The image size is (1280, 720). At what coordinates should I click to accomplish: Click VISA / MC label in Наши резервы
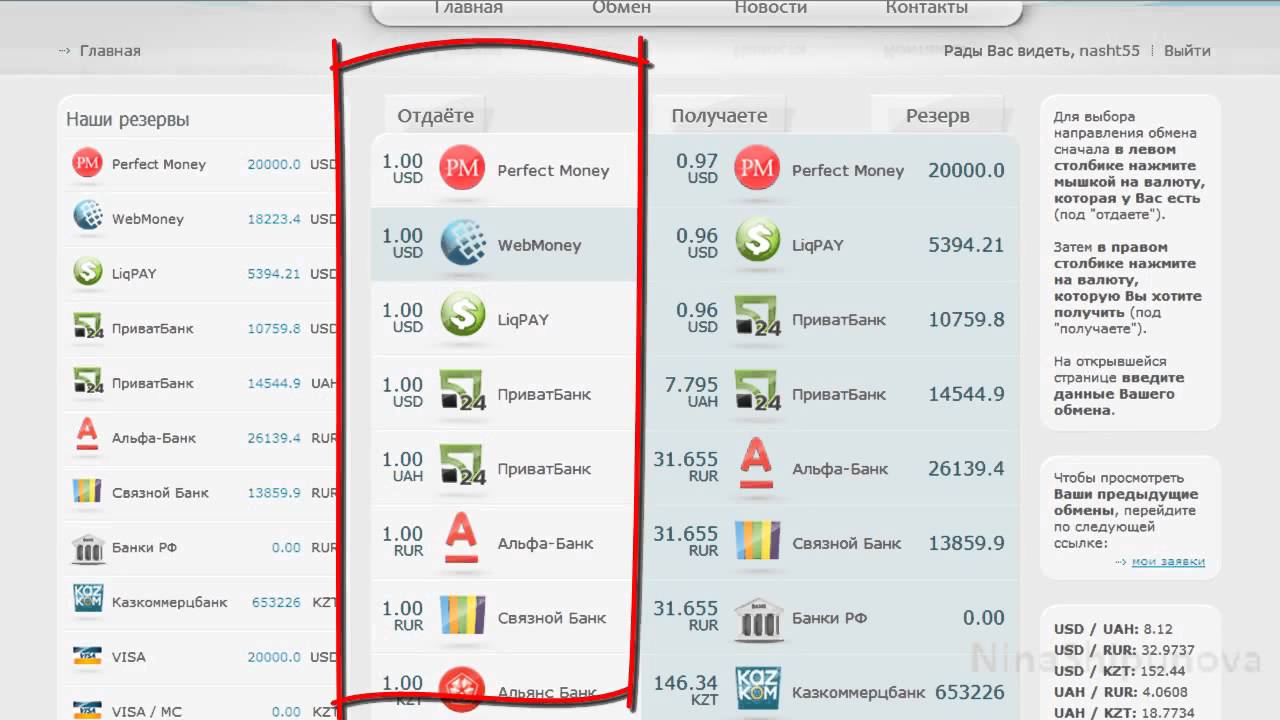point(145,712)
